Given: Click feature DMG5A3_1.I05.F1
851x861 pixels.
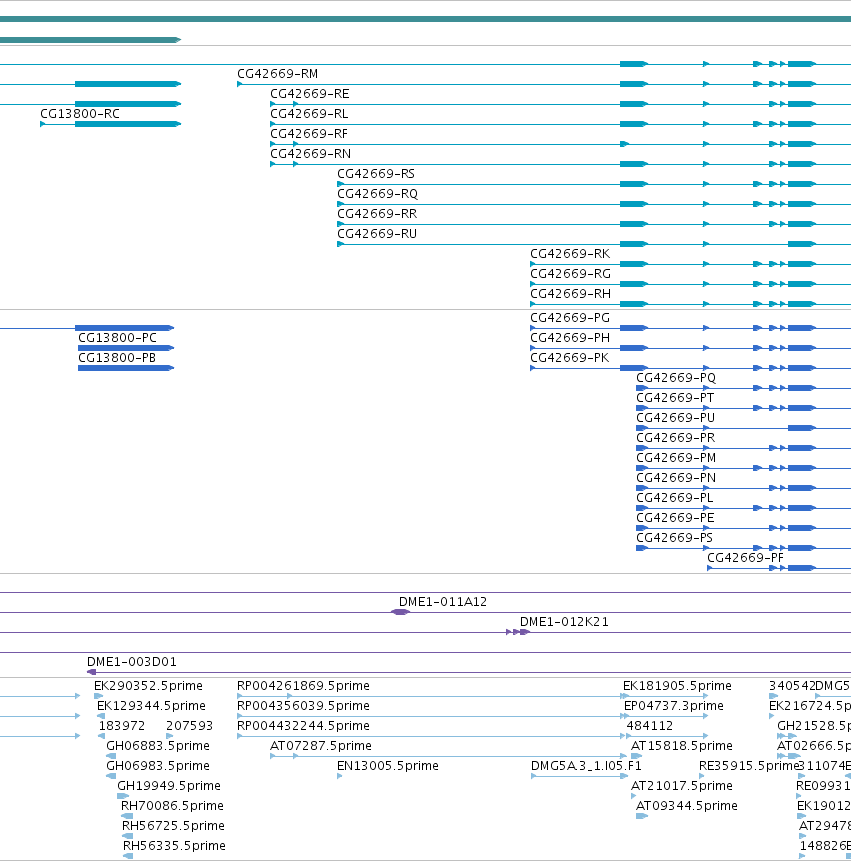Looking at the screenshot, I should coord(586,765).
